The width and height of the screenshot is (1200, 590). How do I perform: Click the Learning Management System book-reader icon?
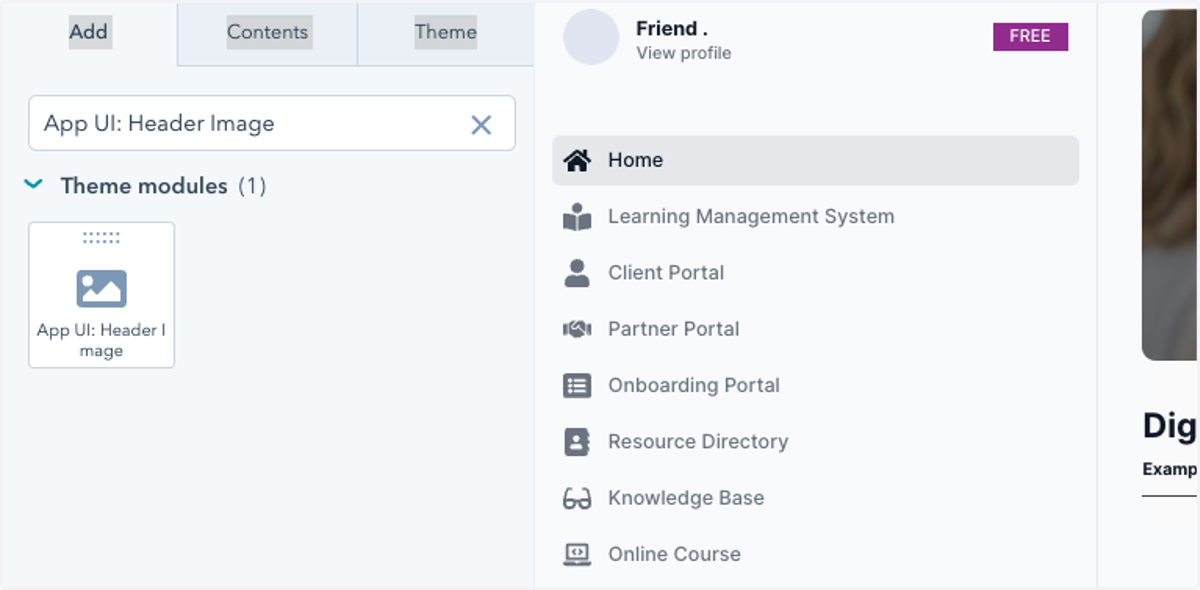(x=577, y=217)
